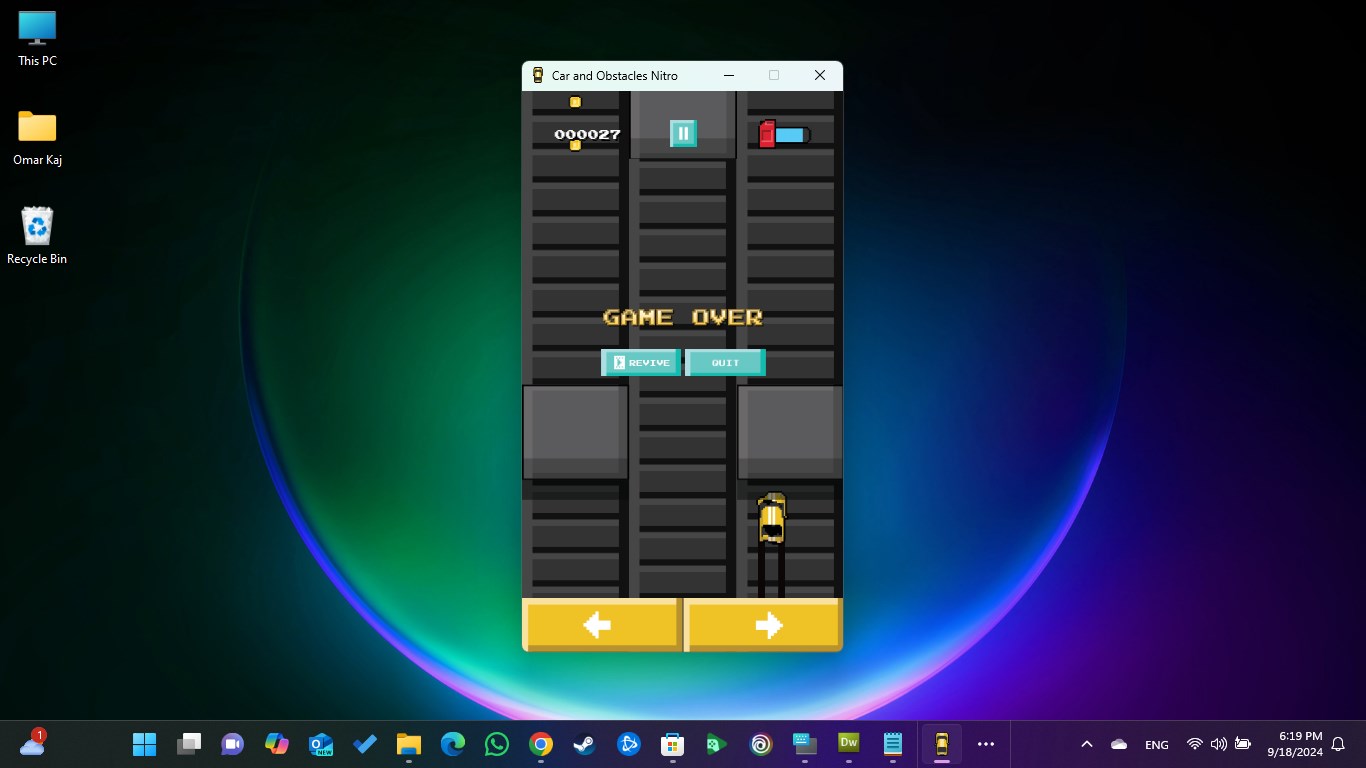Select the Omar Kaj folder icon

point(37,138)
